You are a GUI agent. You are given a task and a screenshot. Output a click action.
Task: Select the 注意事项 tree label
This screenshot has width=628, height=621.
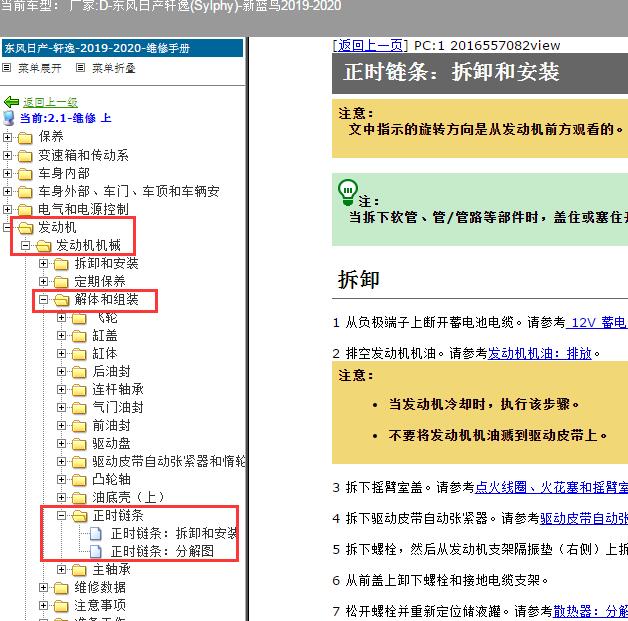[100, 605]
